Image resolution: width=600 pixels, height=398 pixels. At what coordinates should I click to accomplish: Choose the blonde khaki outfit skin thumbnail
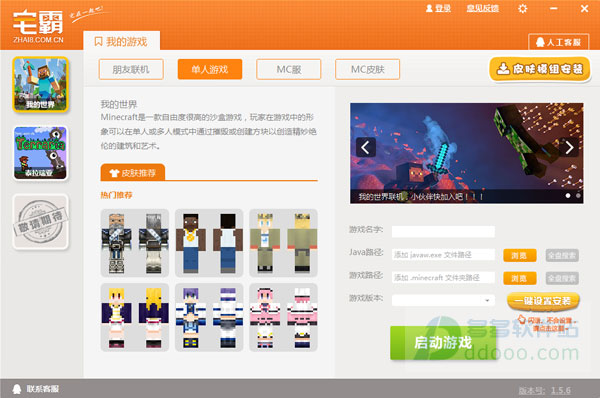[283, 243]
